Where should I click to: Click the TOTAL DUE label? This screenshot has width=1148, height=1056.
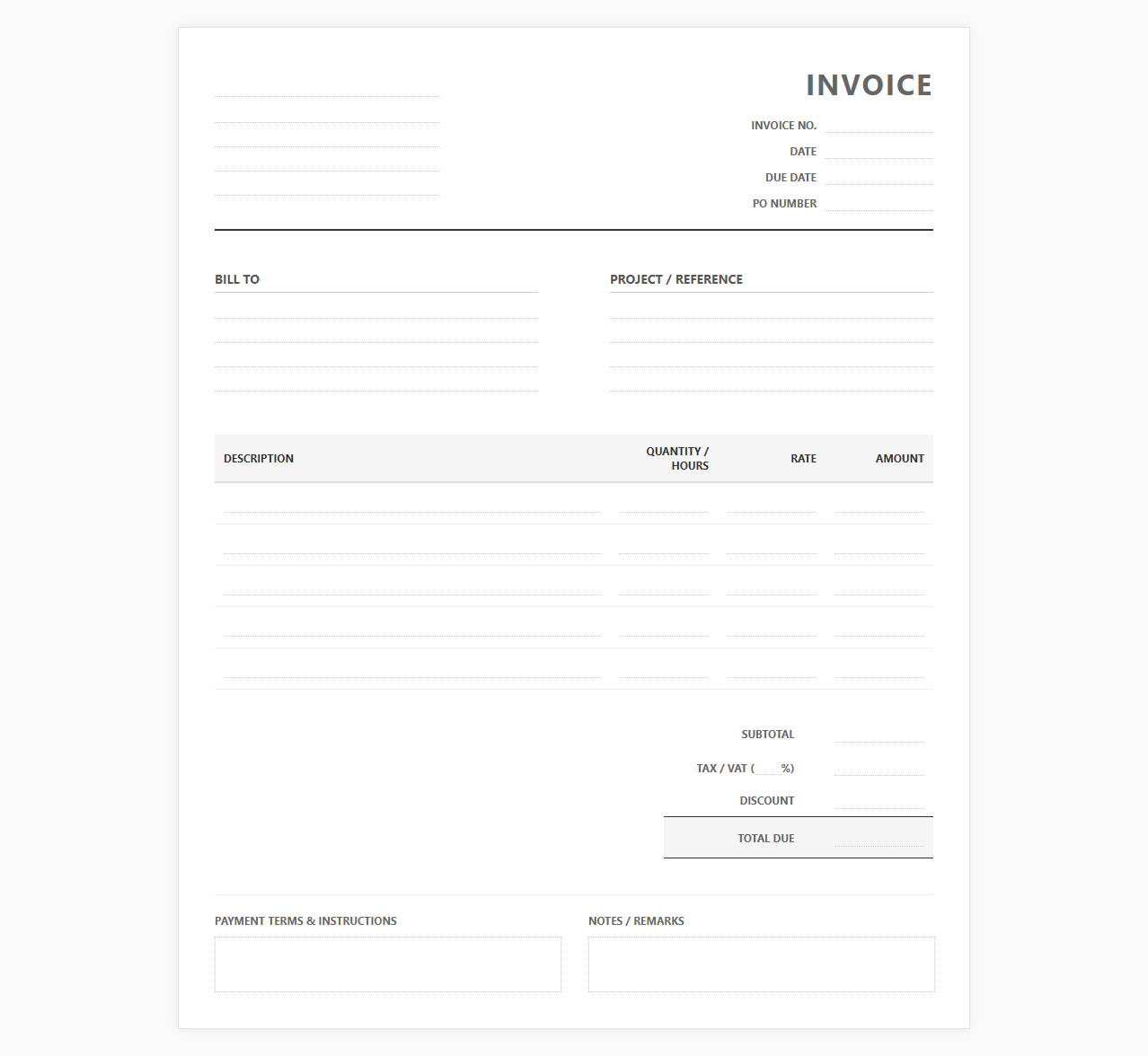(766, 838)
